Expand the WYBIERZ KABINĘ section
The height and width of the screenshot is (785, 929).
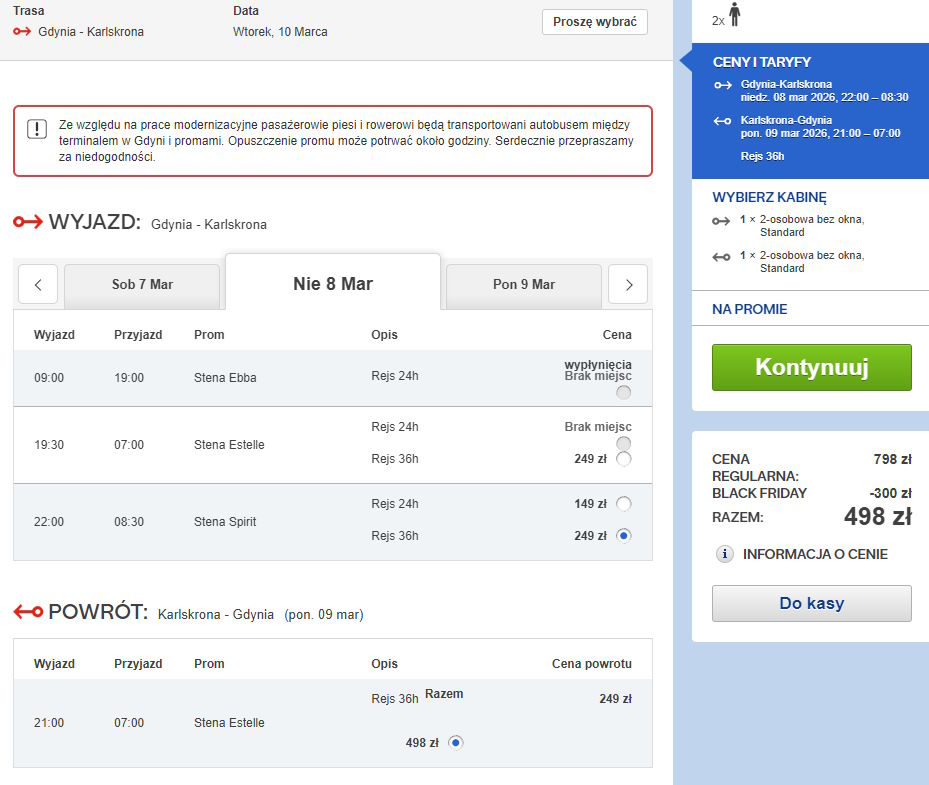(769, 197)
